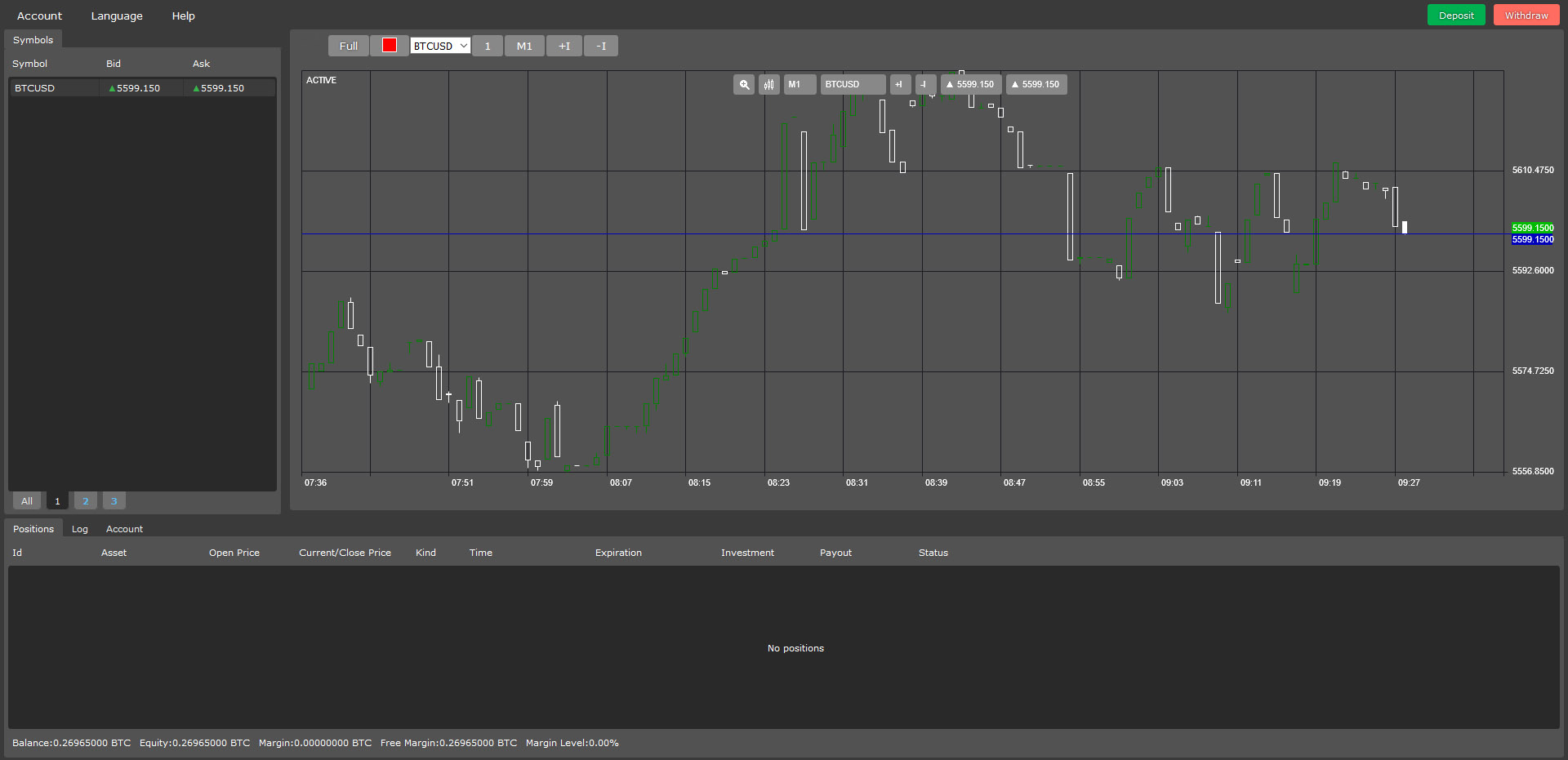
Task: Click the green Deposit button
Action: (x=1455, y=16)
